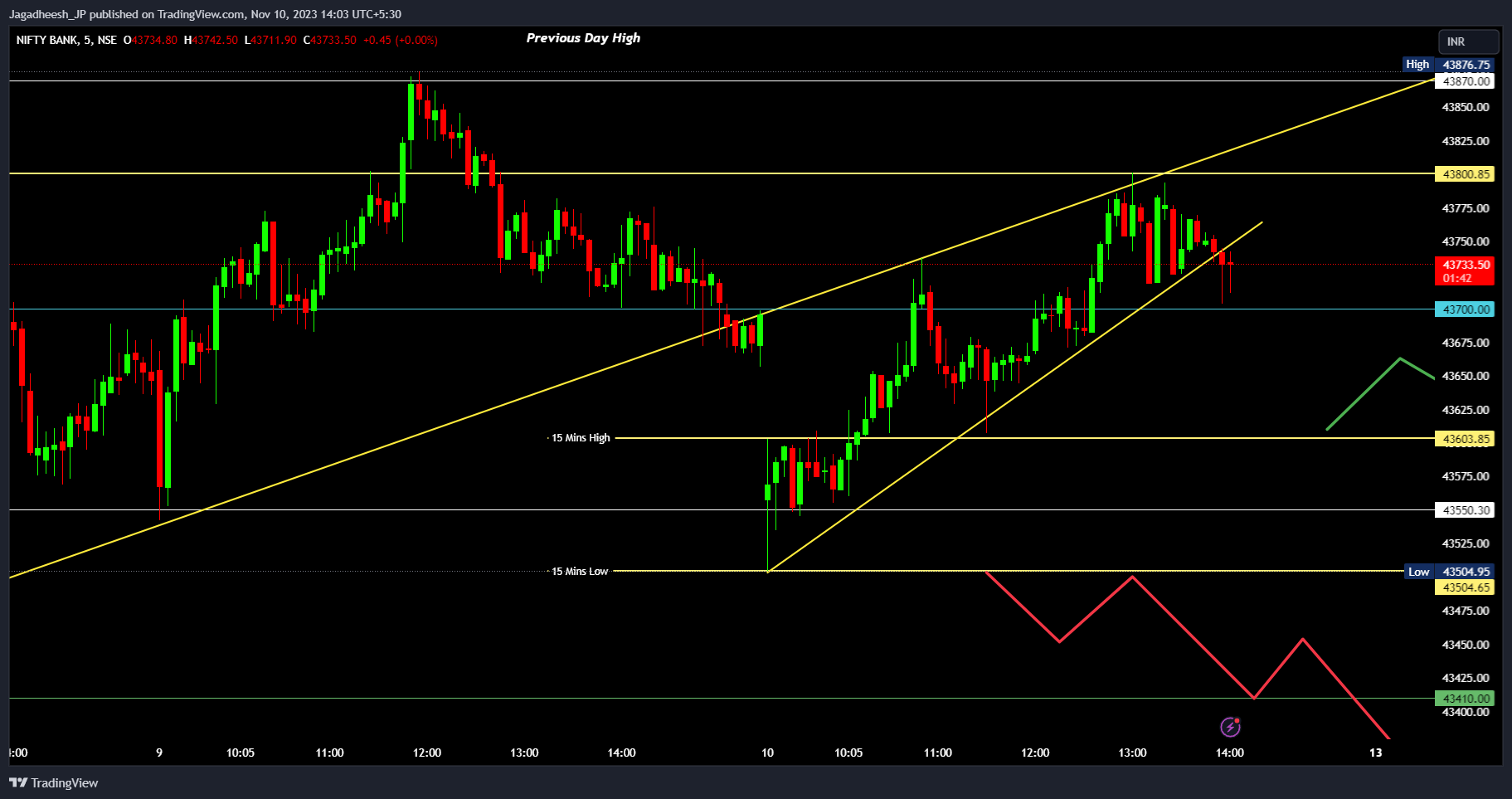The image size is (1512, 799).
Task: Click the 10:05 time label on day 9
Action: (x=241, y=753)
